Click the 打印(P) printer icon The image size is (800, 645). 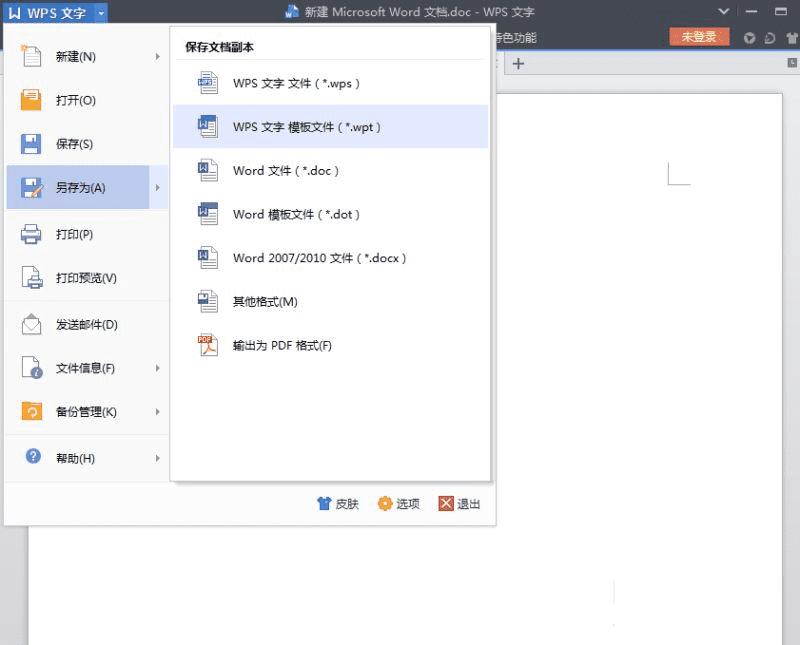31,234
